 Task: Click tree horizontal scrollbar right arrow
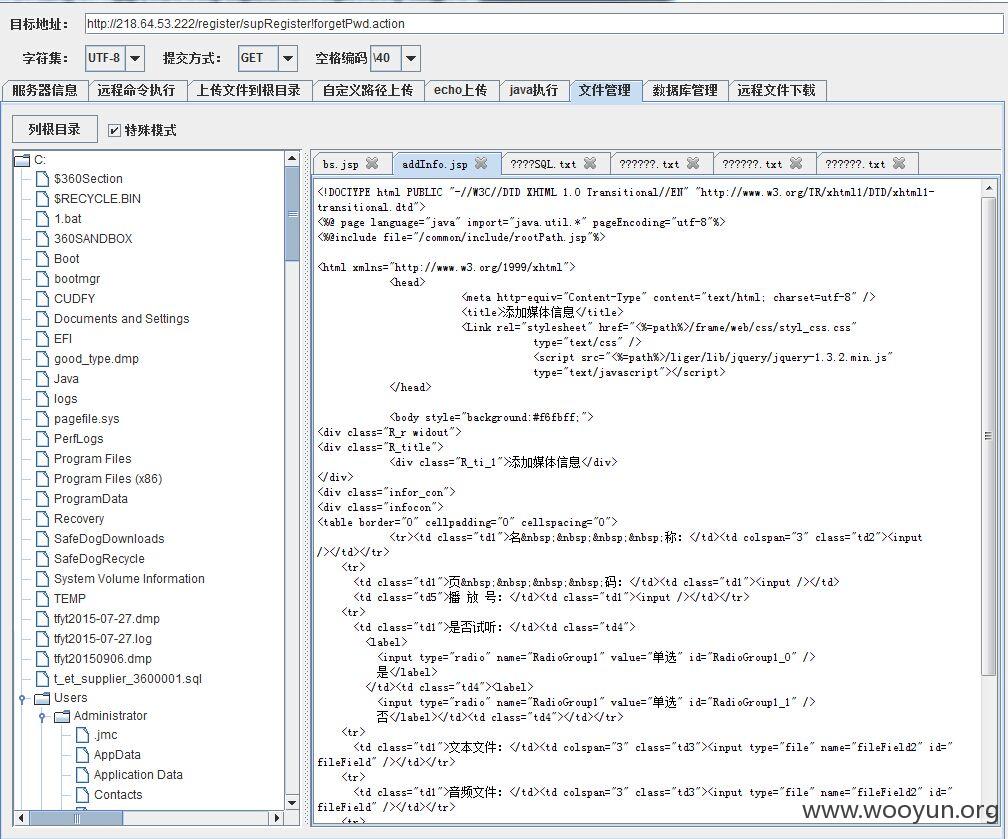coord(276,818)
